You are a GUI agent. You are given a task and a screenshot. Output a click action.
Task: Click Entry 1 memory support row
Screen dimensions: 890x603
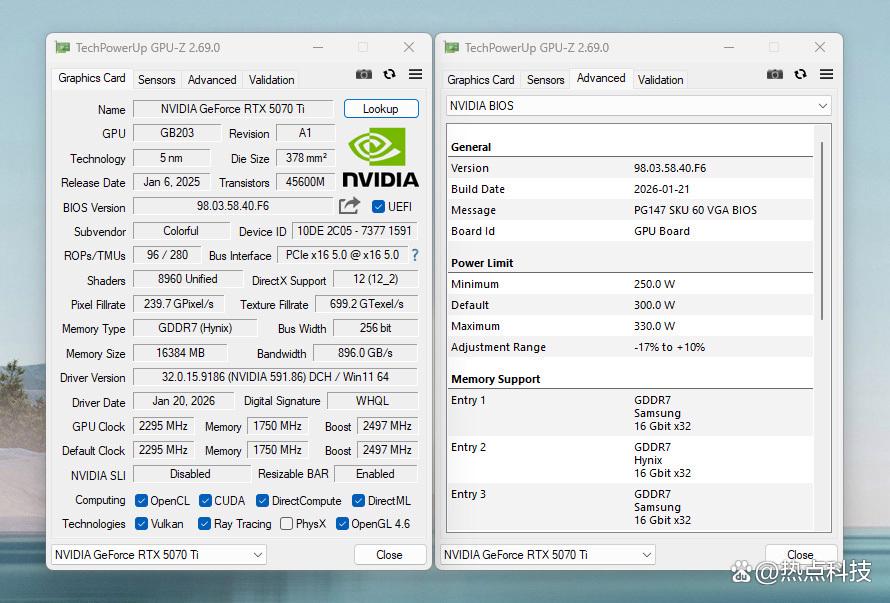coord(630,413)
